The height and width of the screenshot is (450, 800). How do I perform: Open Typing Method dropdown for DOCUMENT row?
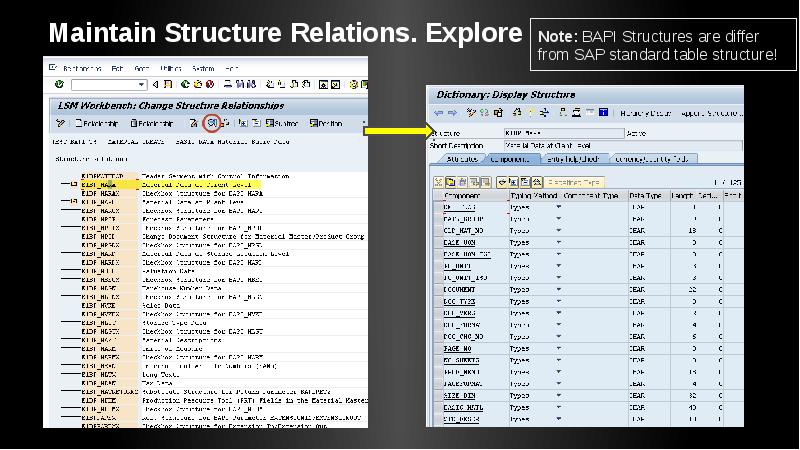click(x=559, y=289)
